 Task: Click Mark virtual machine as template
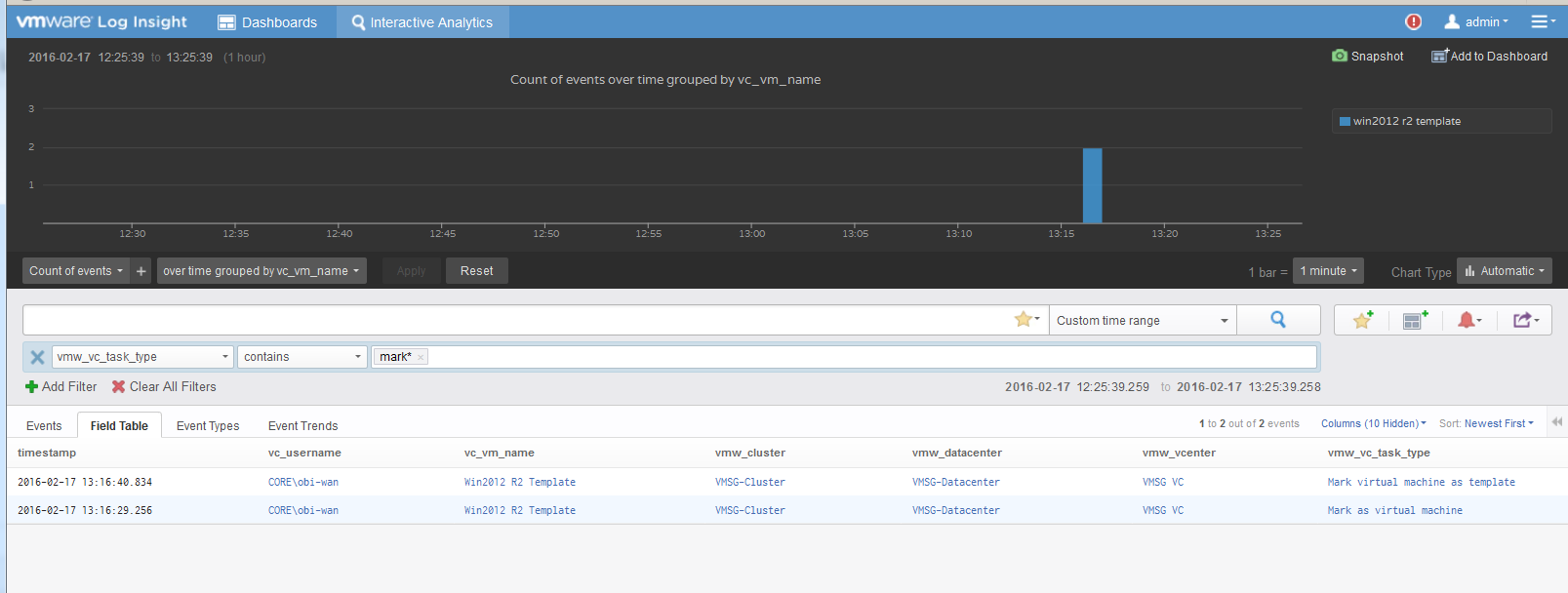(x=1422, y=482)
